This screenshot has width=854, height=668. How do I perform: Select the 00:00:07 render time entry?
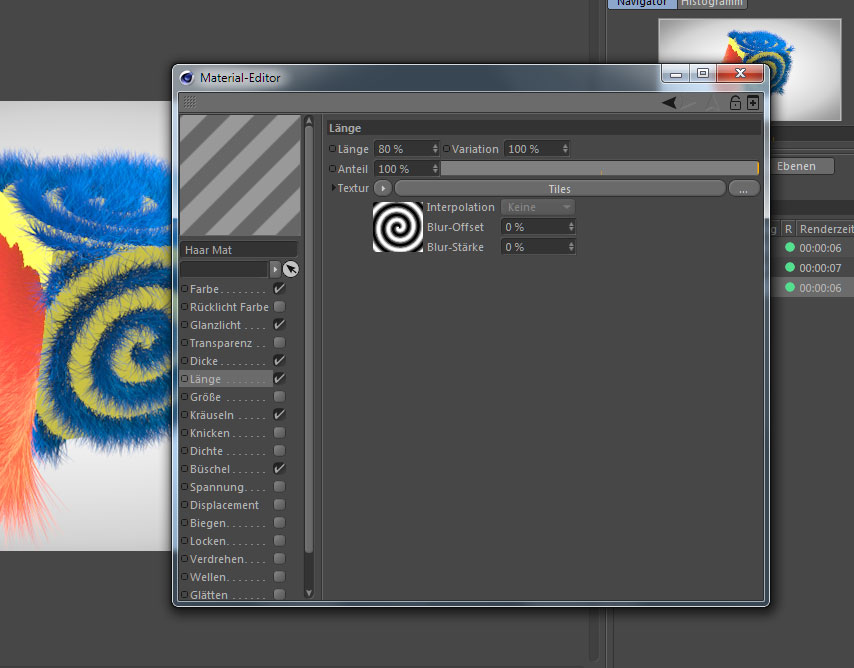tap(820, 268)
